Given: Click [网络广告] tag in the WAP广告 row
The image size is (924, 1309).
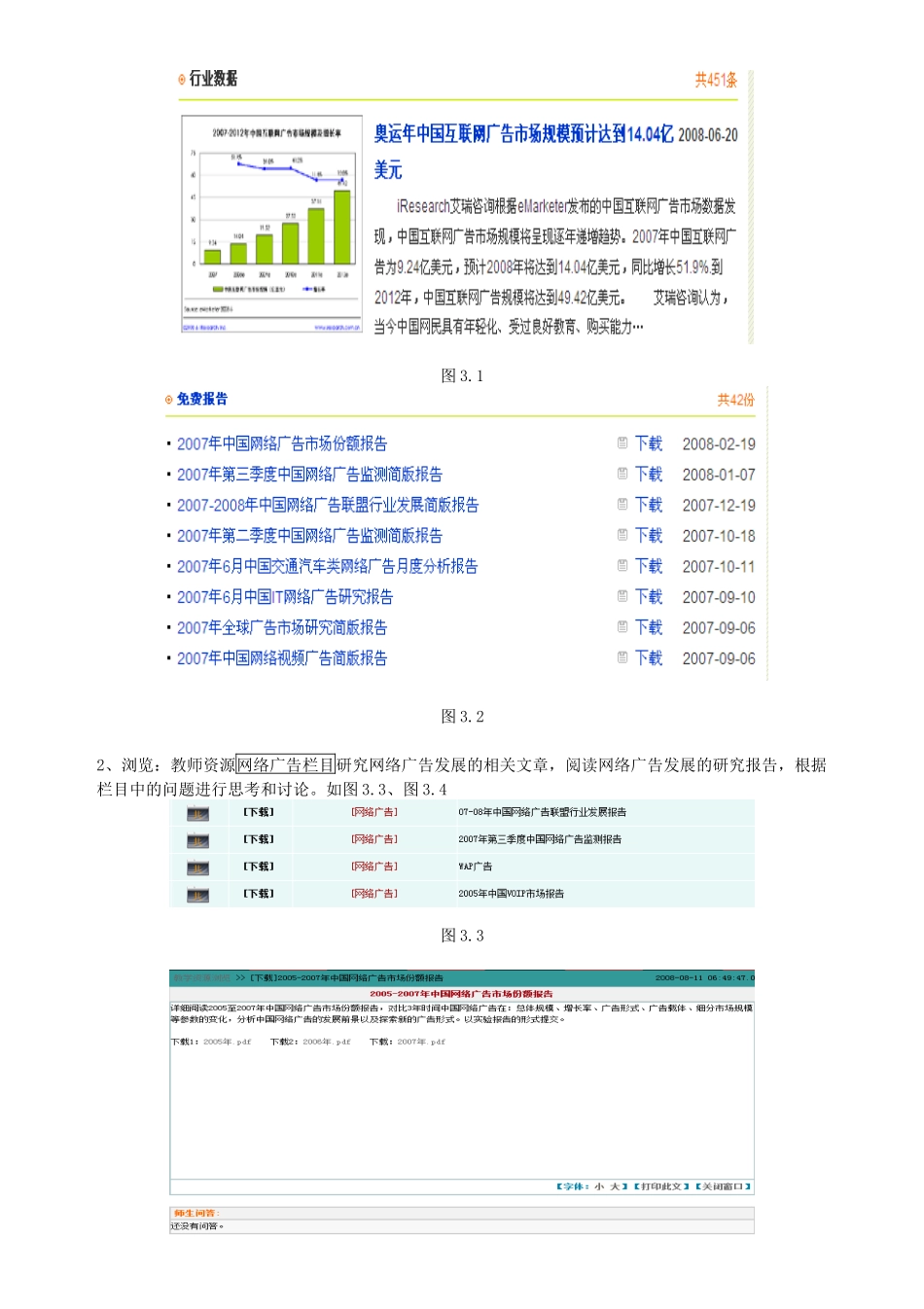Looking at the screenshot, I should 374,867.
